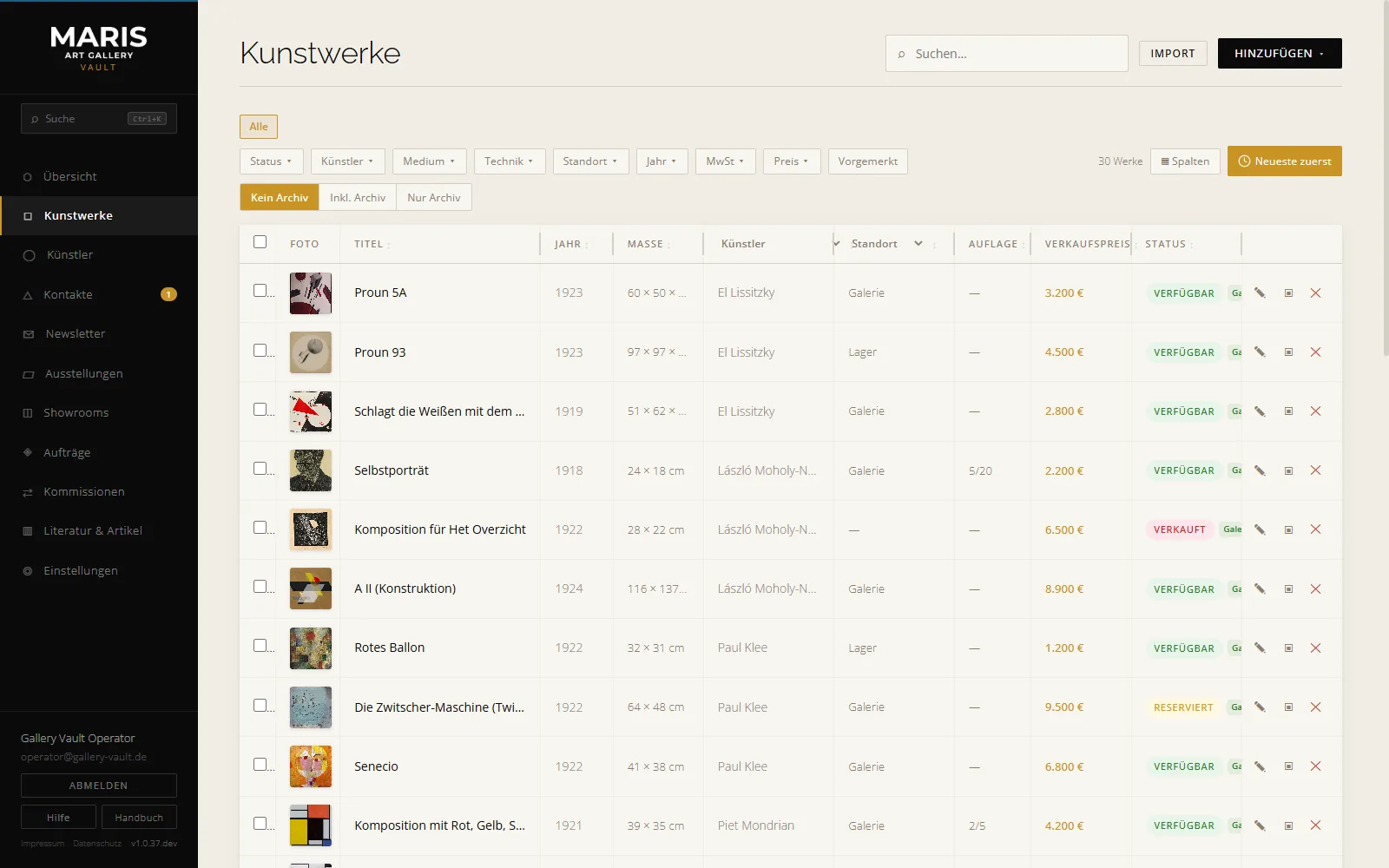Select the Nur Archiv tab

[434, 198]
